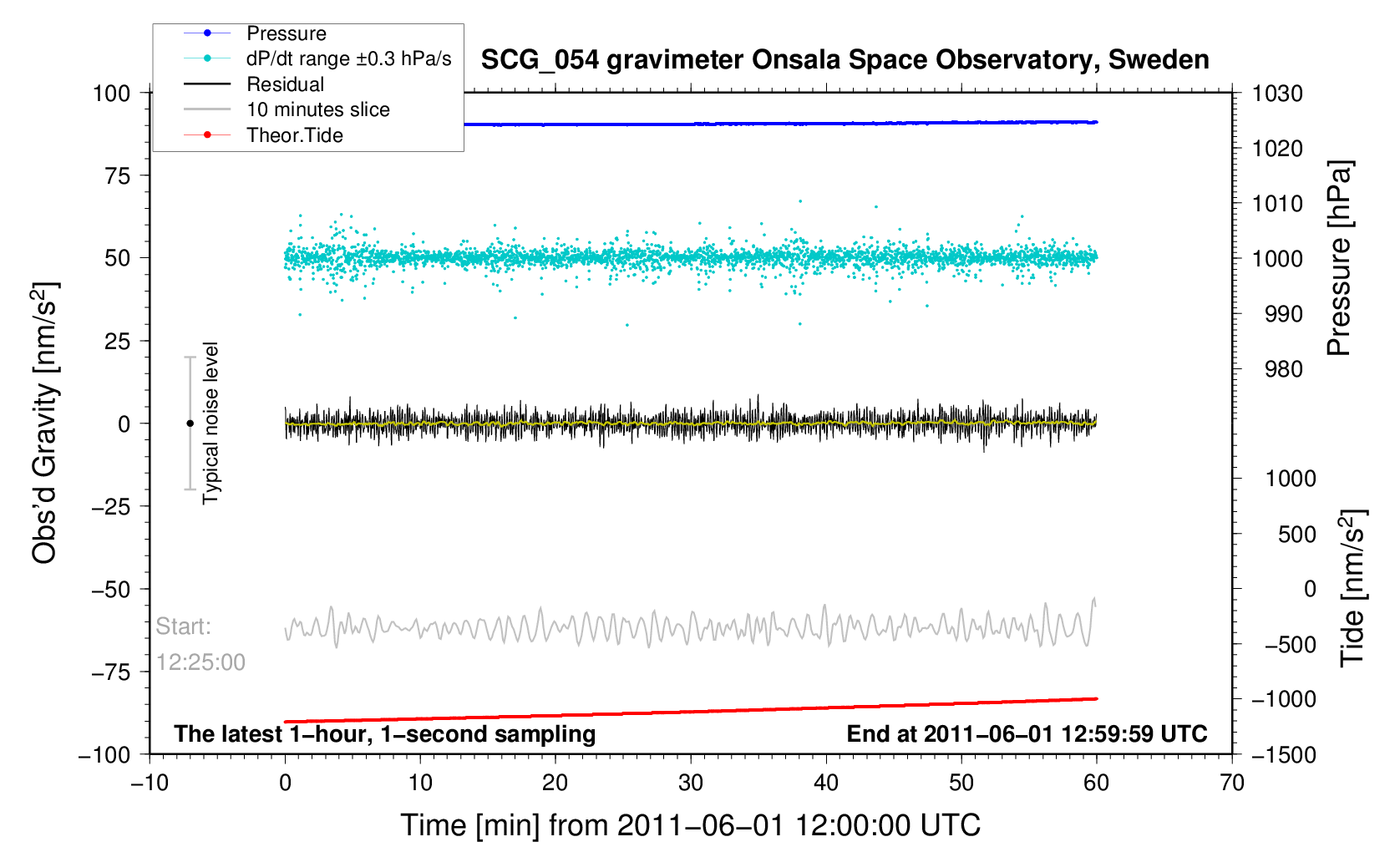Click the 'Start:' gray annotation text
Viewport: 1400px width, 852px height.
click(183, 626)
